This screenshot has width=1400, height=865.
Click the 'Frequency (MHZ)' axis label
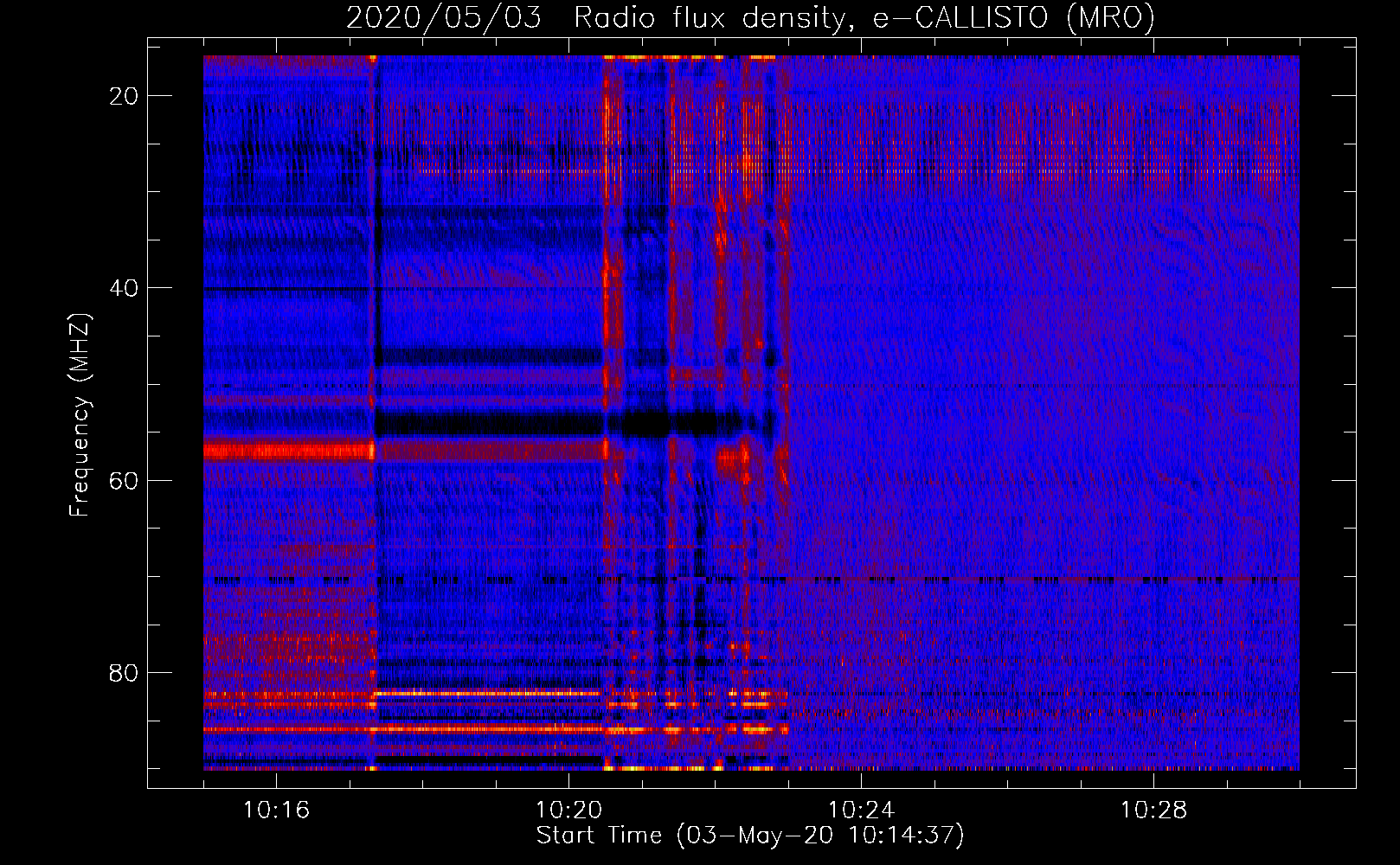tap(80, 415)
